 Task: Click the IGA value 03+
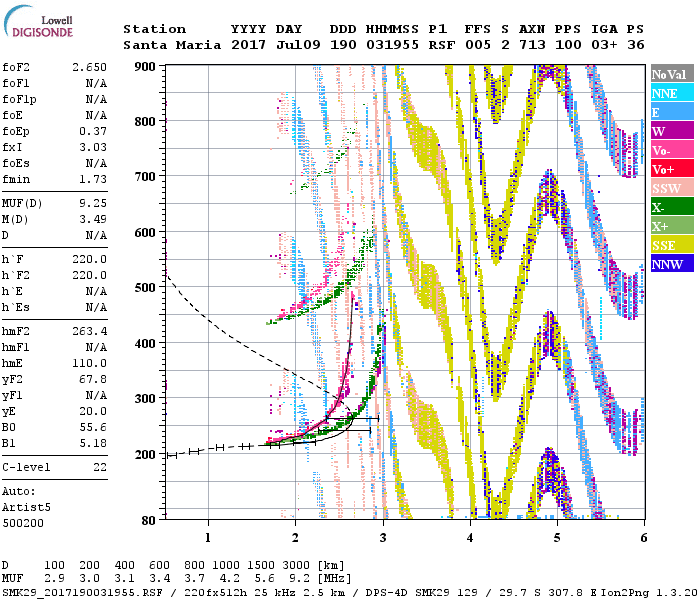604,45
